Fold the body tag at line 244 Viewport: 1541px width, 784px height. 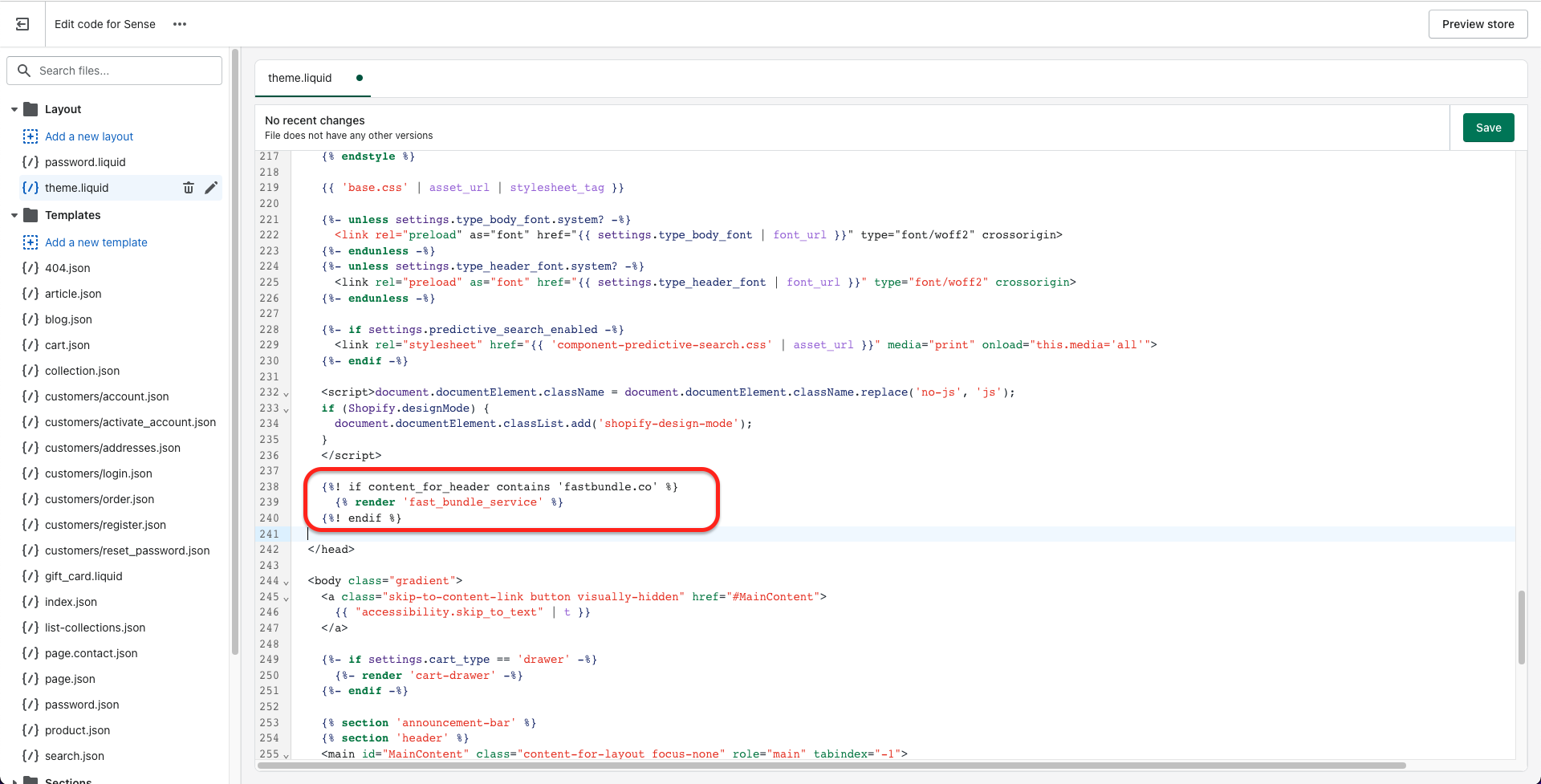(x=286, y=582)
